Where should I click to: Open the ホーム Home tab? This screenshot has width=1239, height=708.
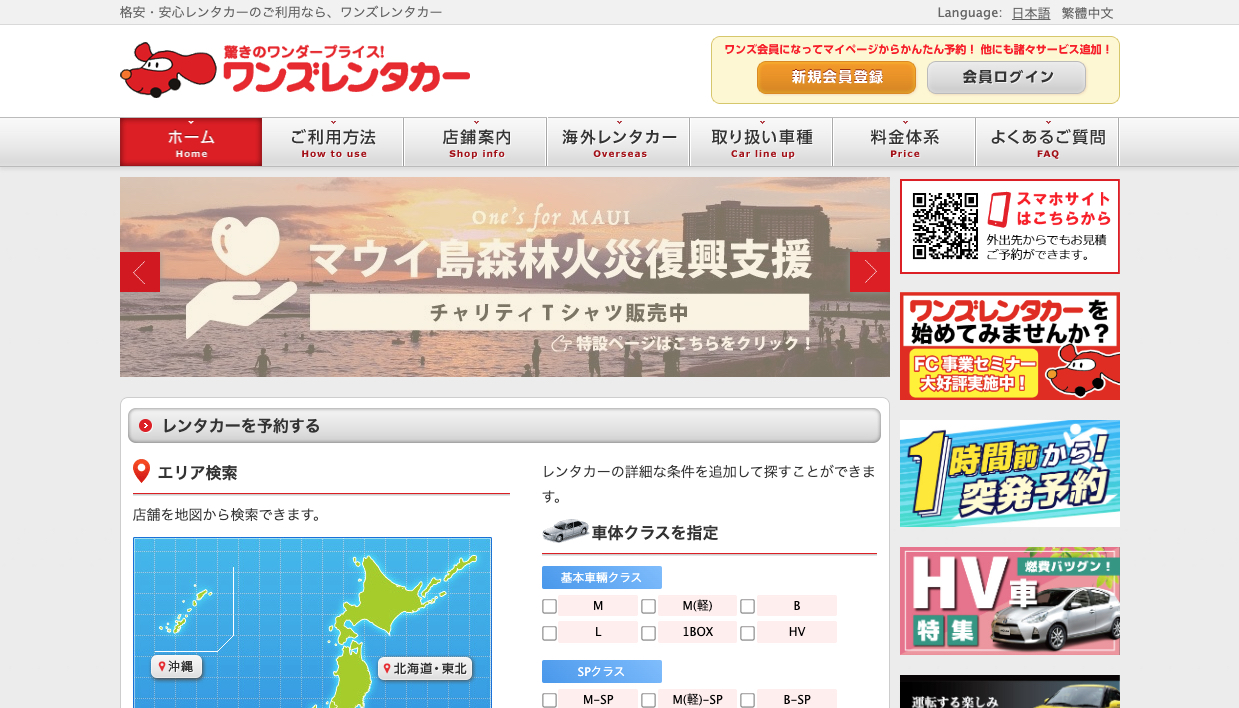(x=191, y=142)
